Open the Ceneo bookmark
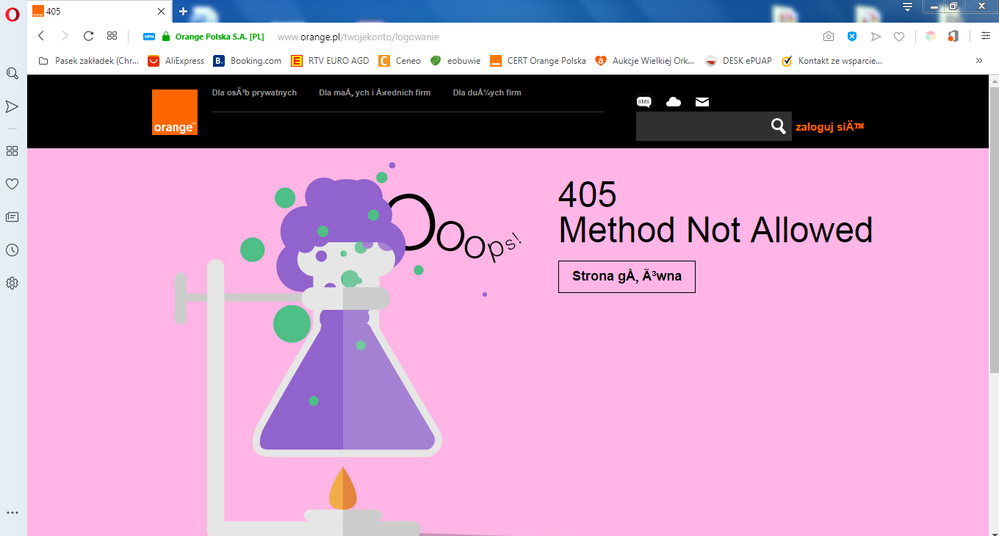 [x=400, y=61]
